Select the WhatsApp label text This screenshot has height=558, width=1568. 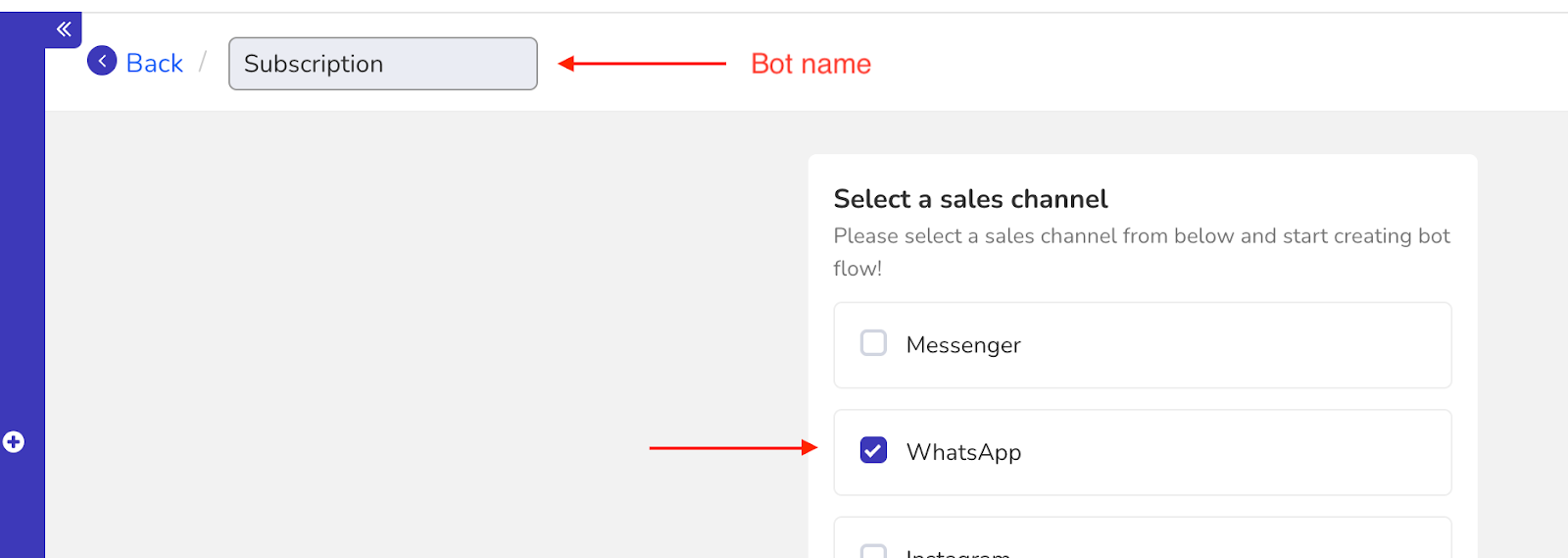(x=963, y=452)
